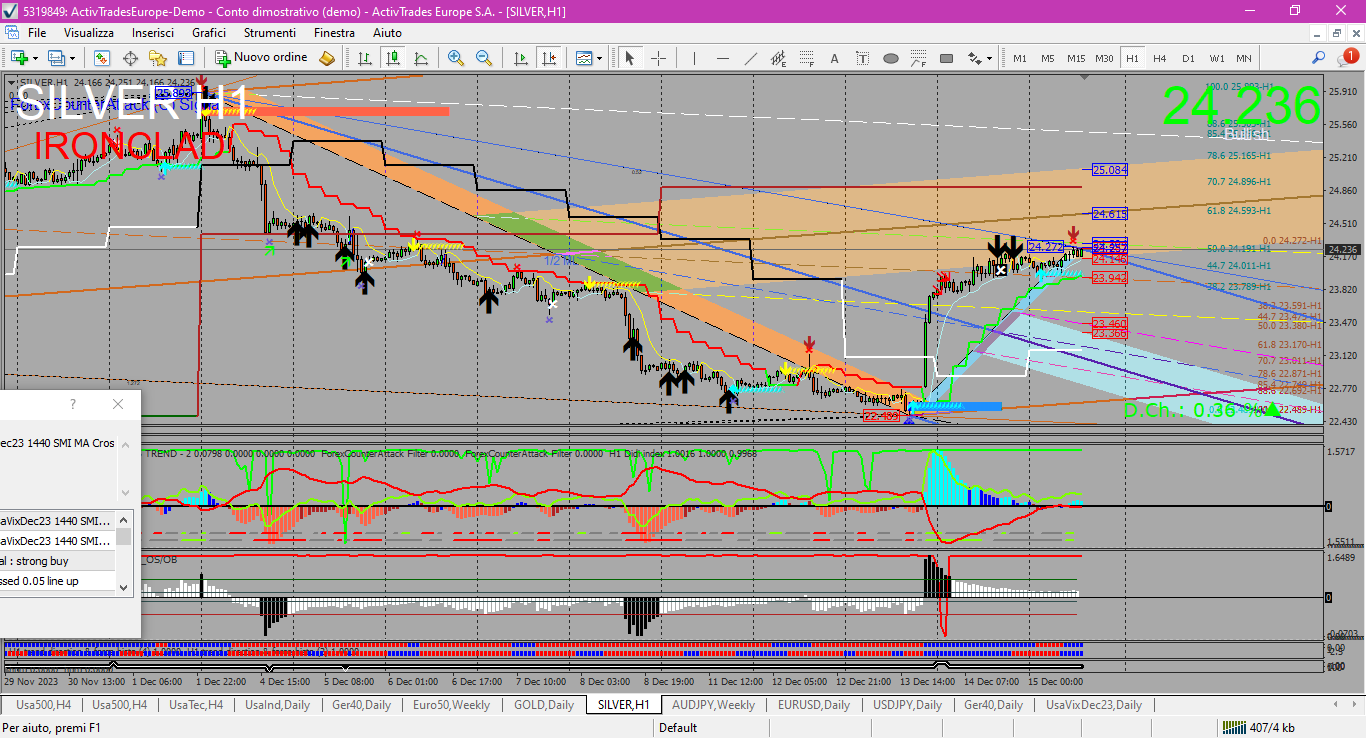This screenshot has height=738, width=1366.
Task: Select the Fibonacci arc tool
Action: (919, 58)
